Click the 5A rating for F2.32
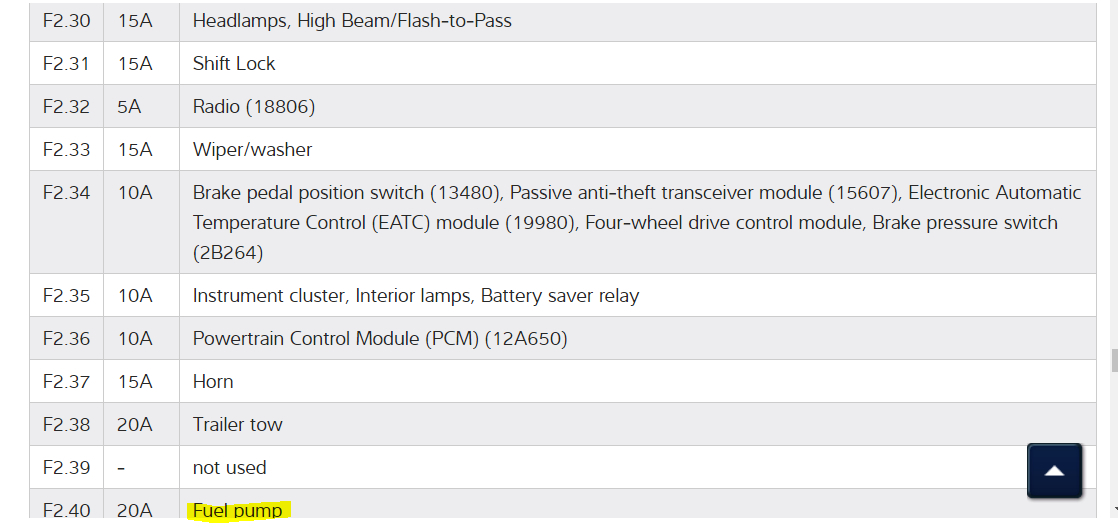Image resolution: width=1118 pixels, height=528 pixels. [129, 106]
